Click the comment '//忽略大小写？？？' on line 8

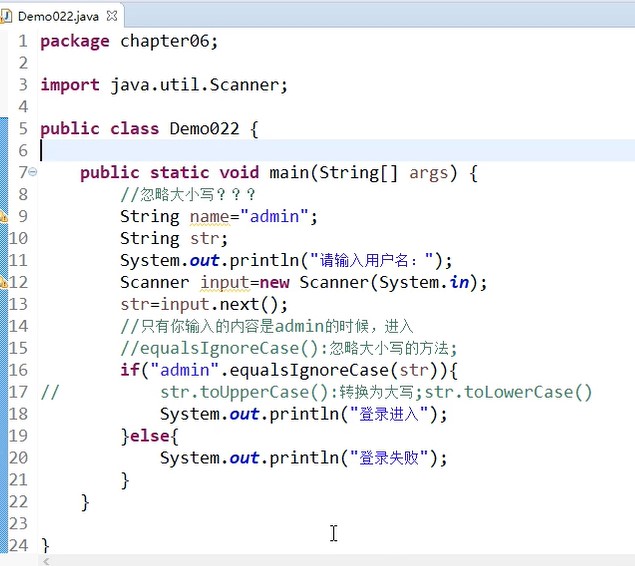tap(188, 195)
